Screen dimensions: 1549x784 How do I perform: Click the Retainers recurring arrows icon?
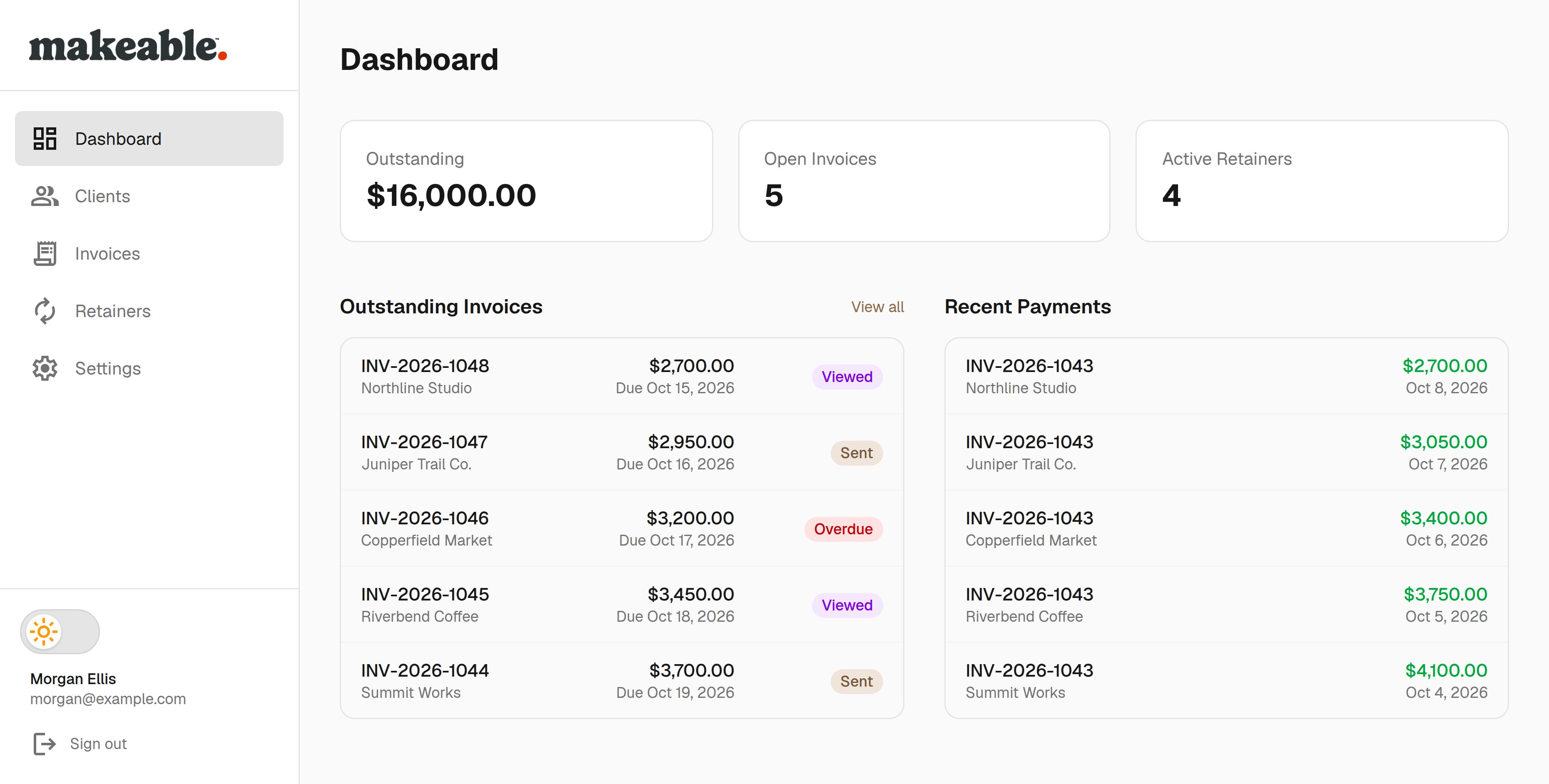point(45,311)
